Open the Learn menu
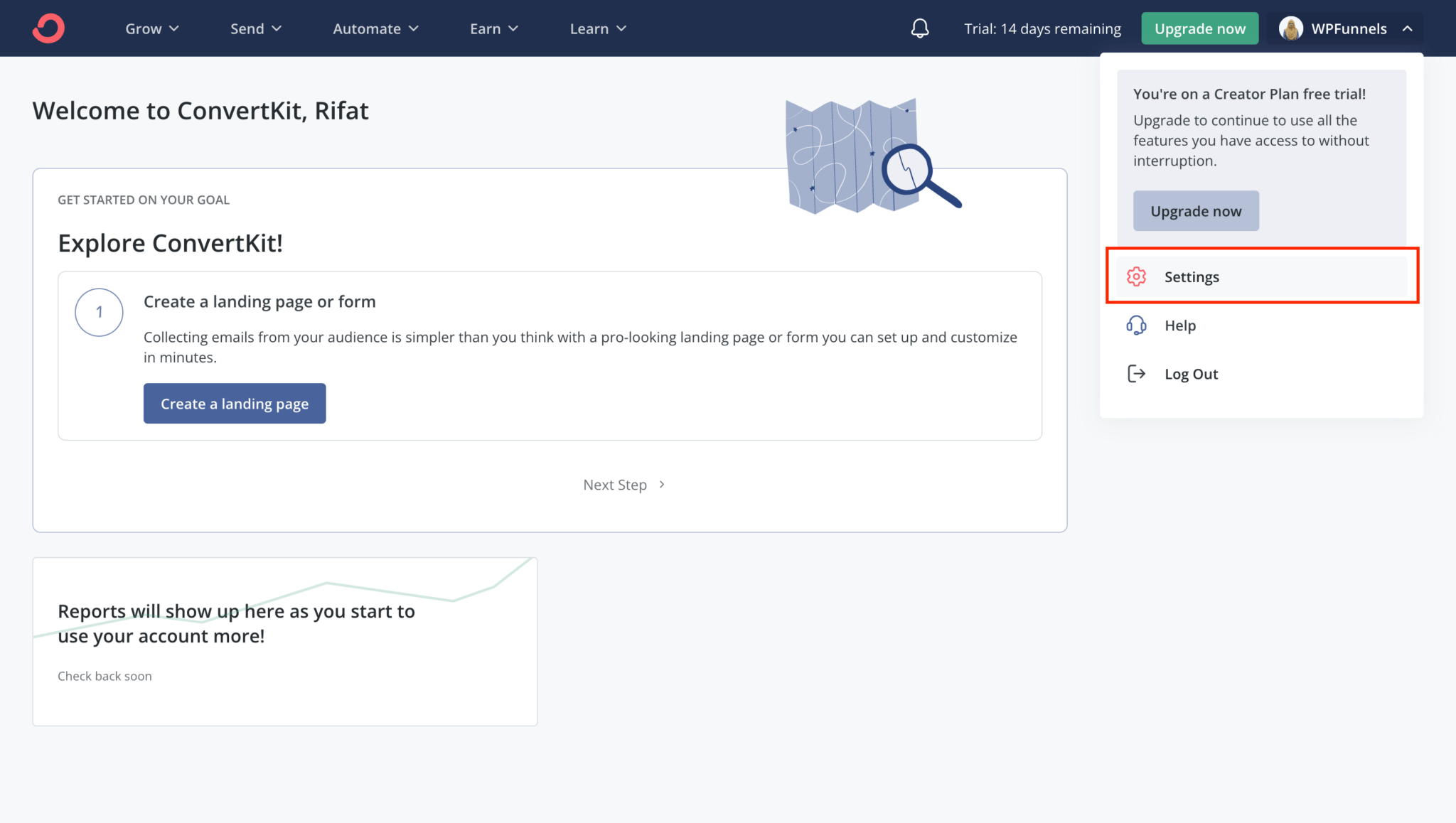The image size is (1456, 823). [598, 28]
